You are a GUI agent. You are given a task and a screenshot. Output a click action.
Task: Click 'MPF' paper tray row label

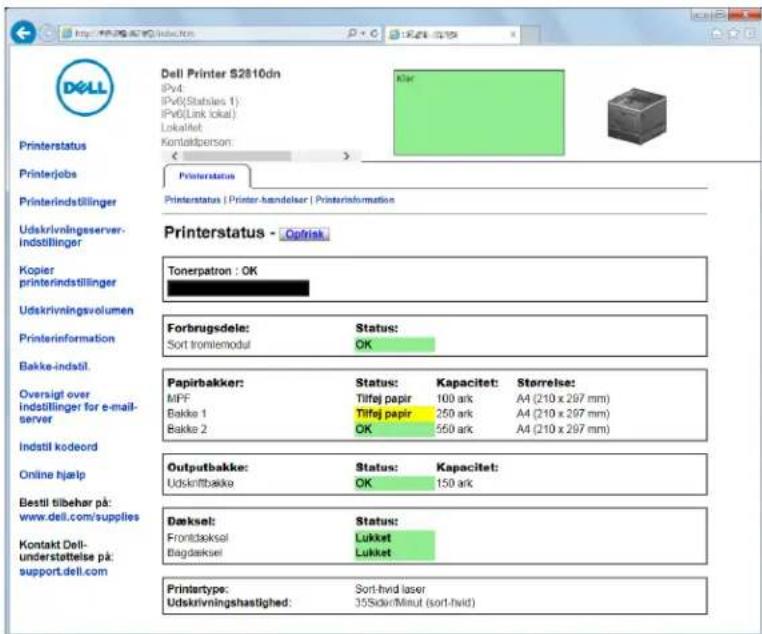click(178, 399)
